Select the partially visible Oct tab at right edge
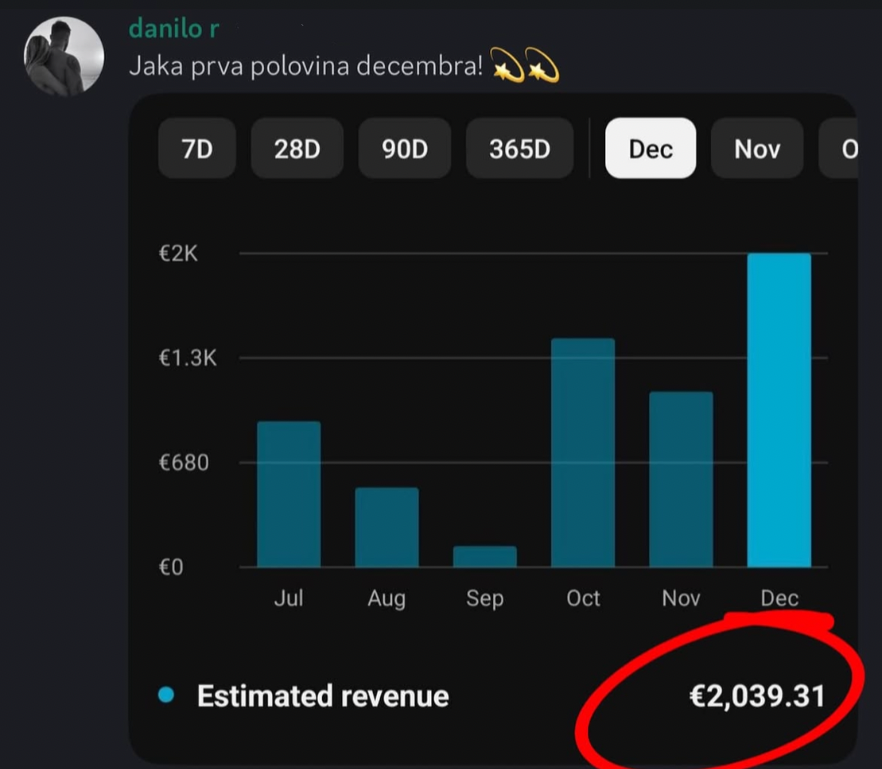Image resolution: width=882 pixels, height=769 pixels. coord(842,148)
